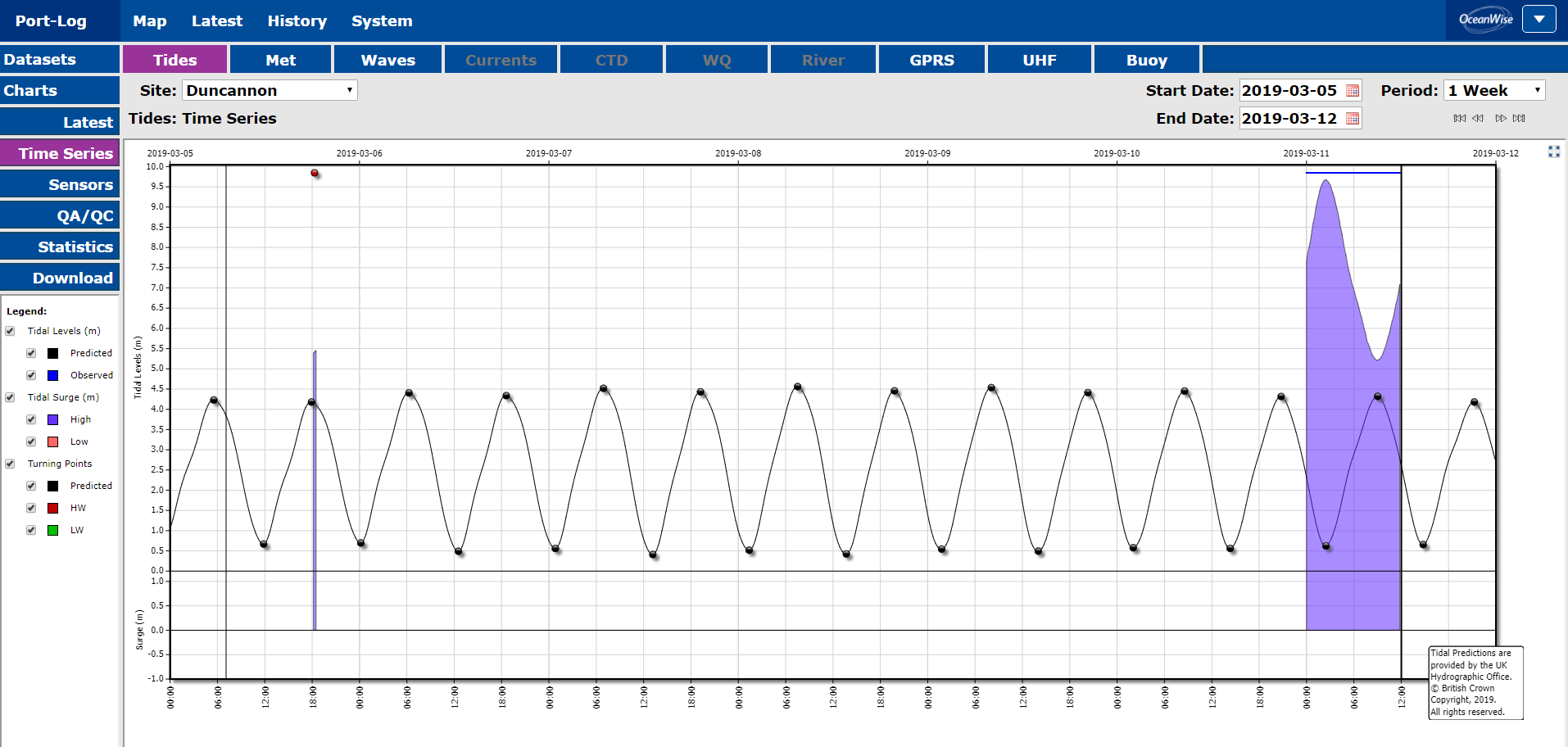The image size is (1568, 747).
Task: Toggle the Observed tidal level checkbox
Action: [31, 375]
